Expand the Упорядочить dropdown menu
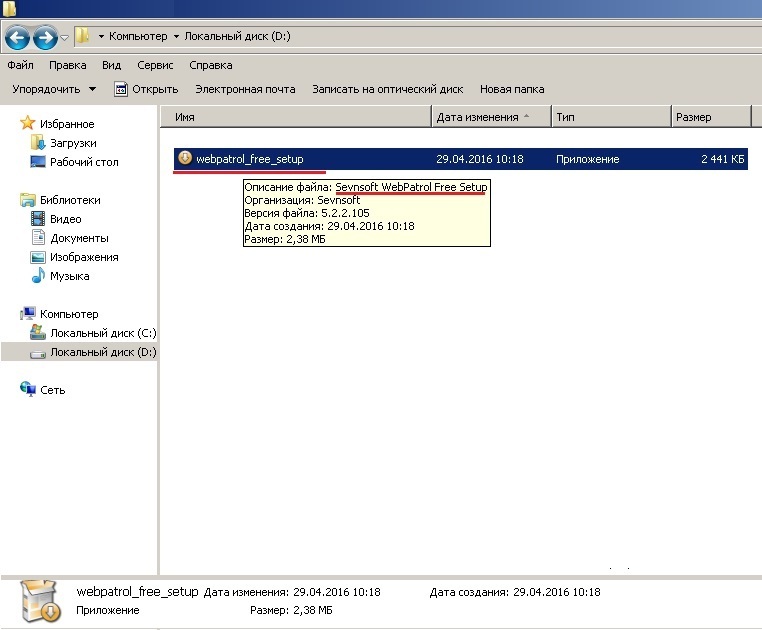 (54, 89)
